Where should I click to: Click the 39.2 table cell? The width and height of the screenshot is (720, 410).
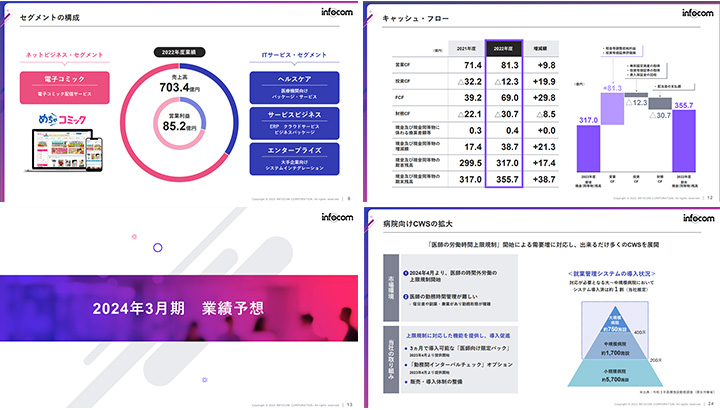[473, 98]
